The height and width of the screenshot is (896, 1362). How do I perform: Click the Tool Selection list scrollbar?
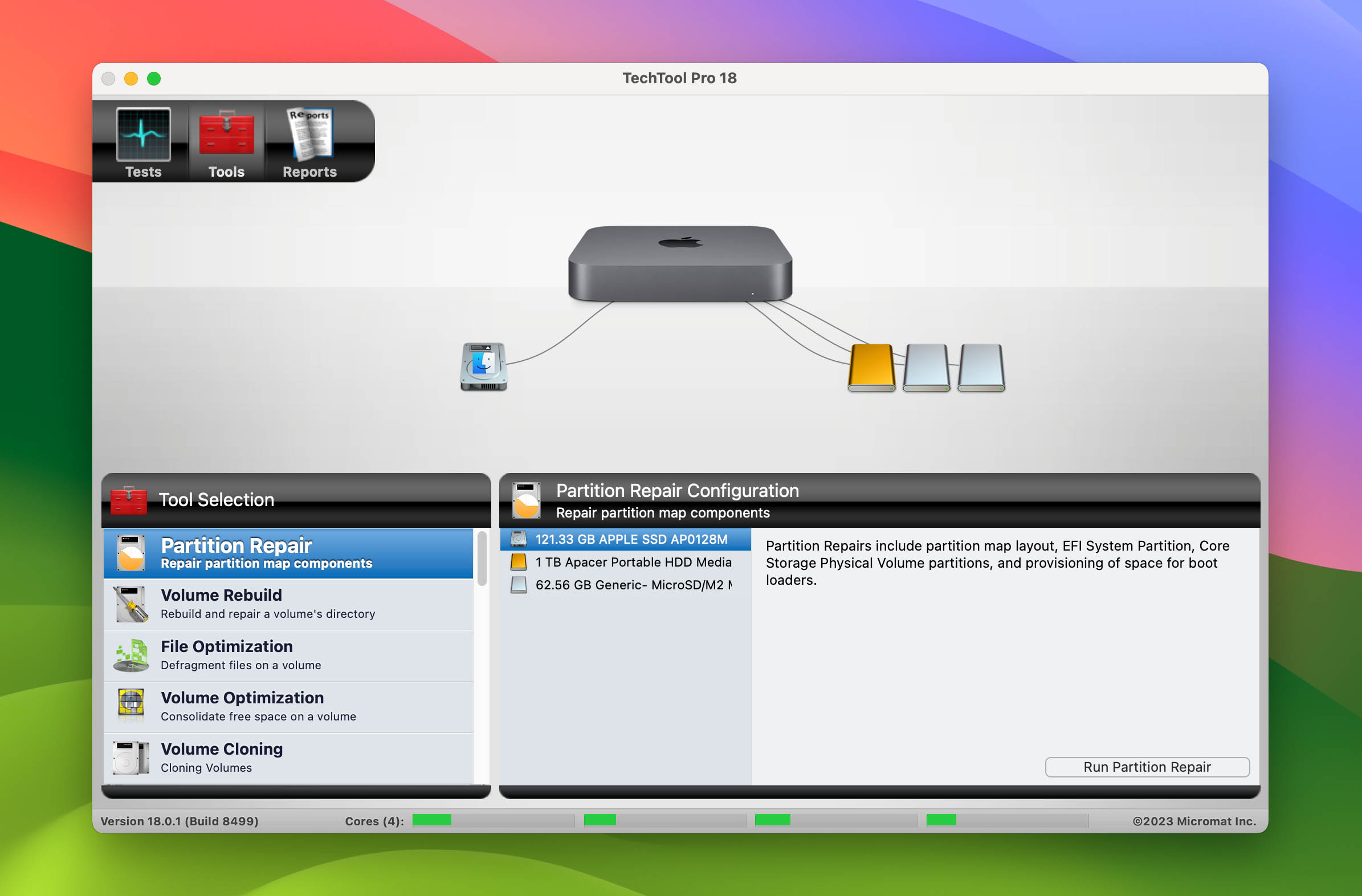coord(482,559)
